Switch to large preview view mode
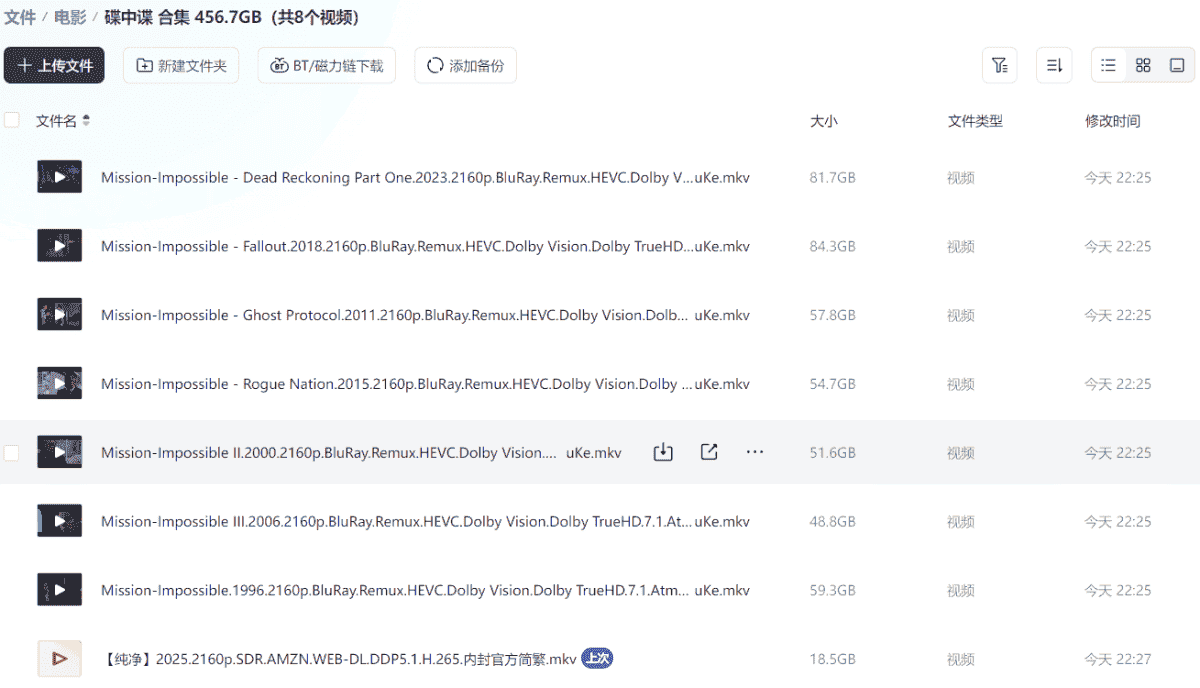 pos(1177,66)
